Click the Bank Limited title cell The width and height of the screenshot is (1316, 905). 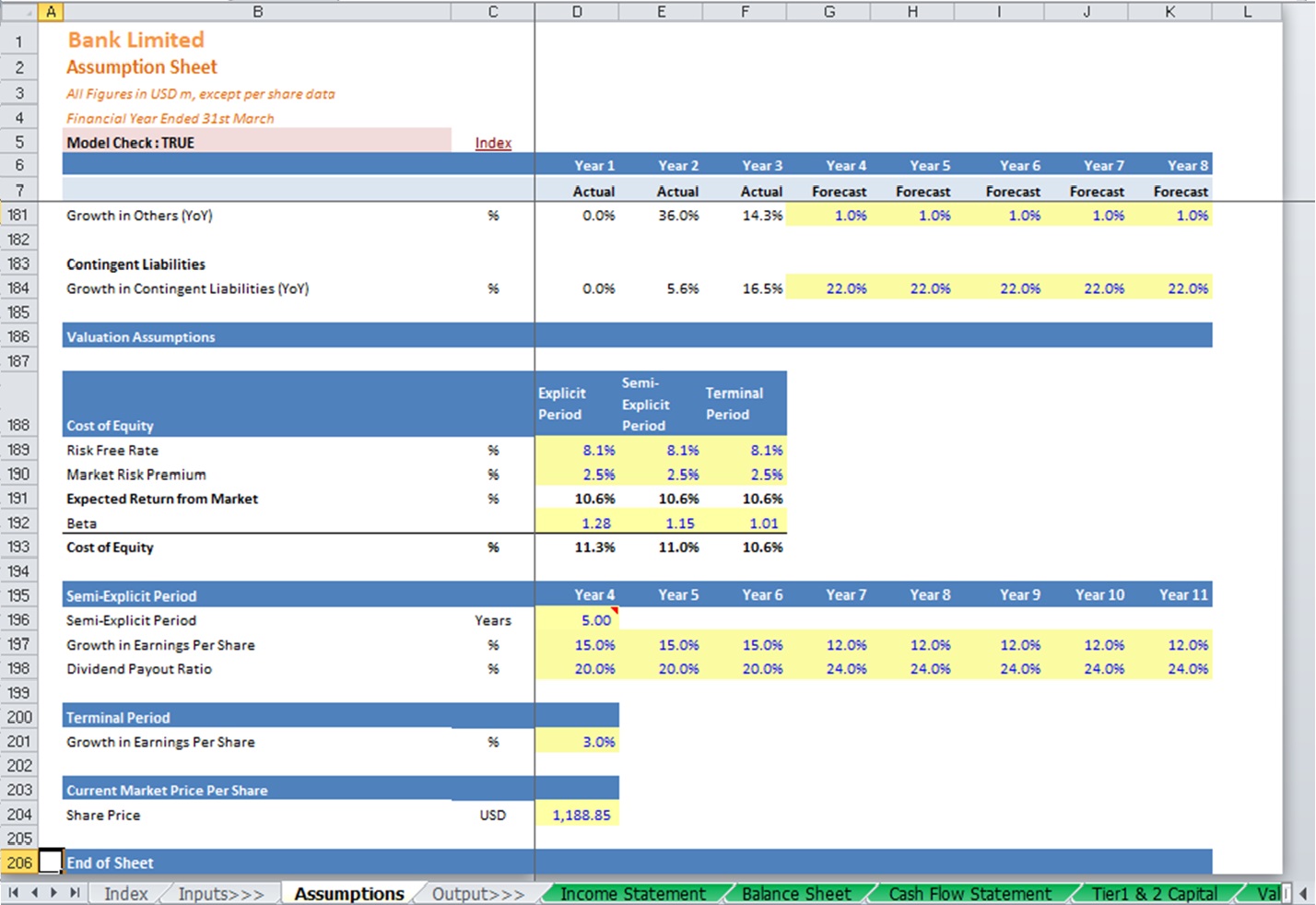[135, 40]
